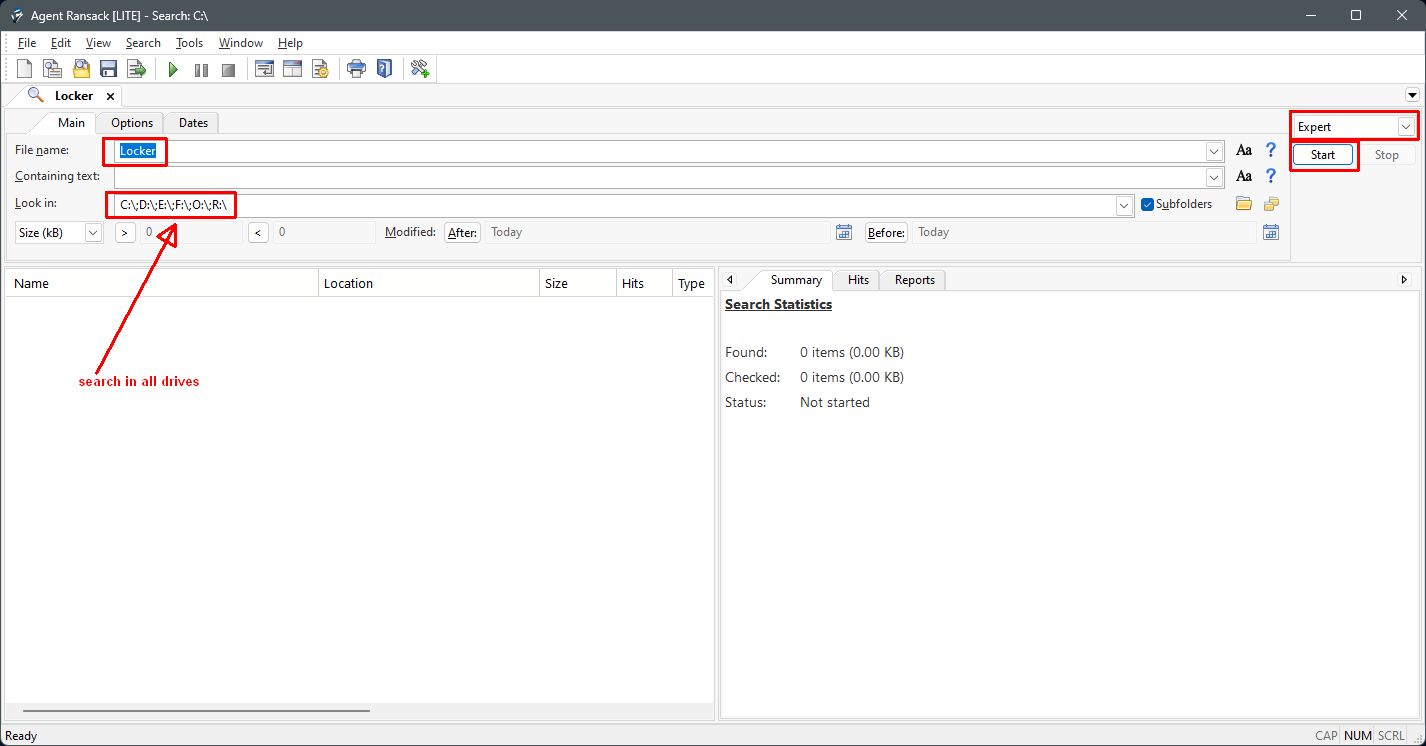Click the Start button
The image size is (1426, 746).
point(1323,155)
